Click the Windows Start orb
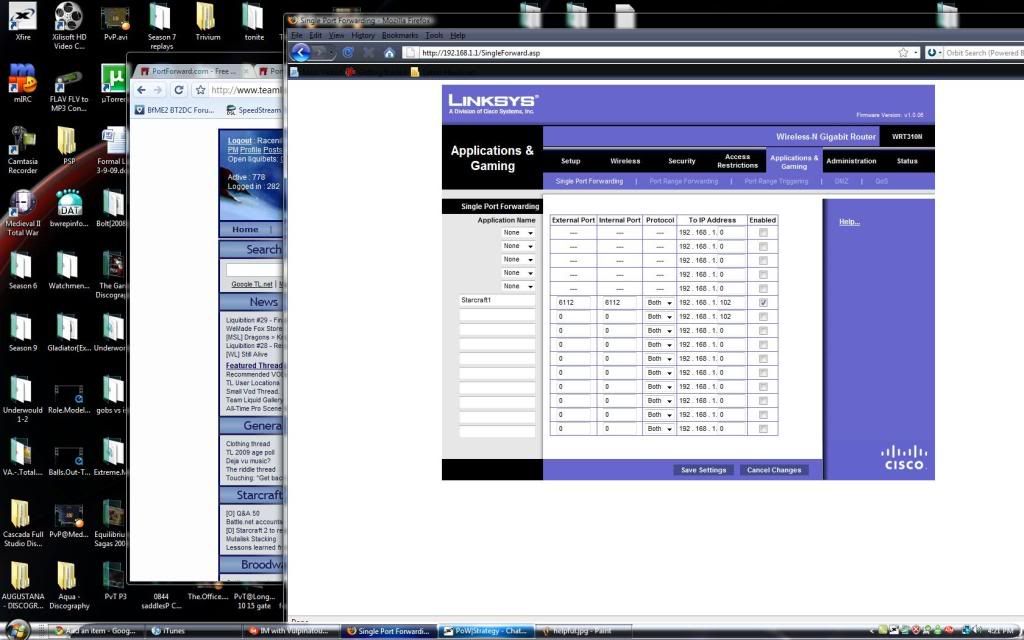Image resolution: width=1024 pixels, height=640 pixels. pyautogui.click(x=18, y=630)
